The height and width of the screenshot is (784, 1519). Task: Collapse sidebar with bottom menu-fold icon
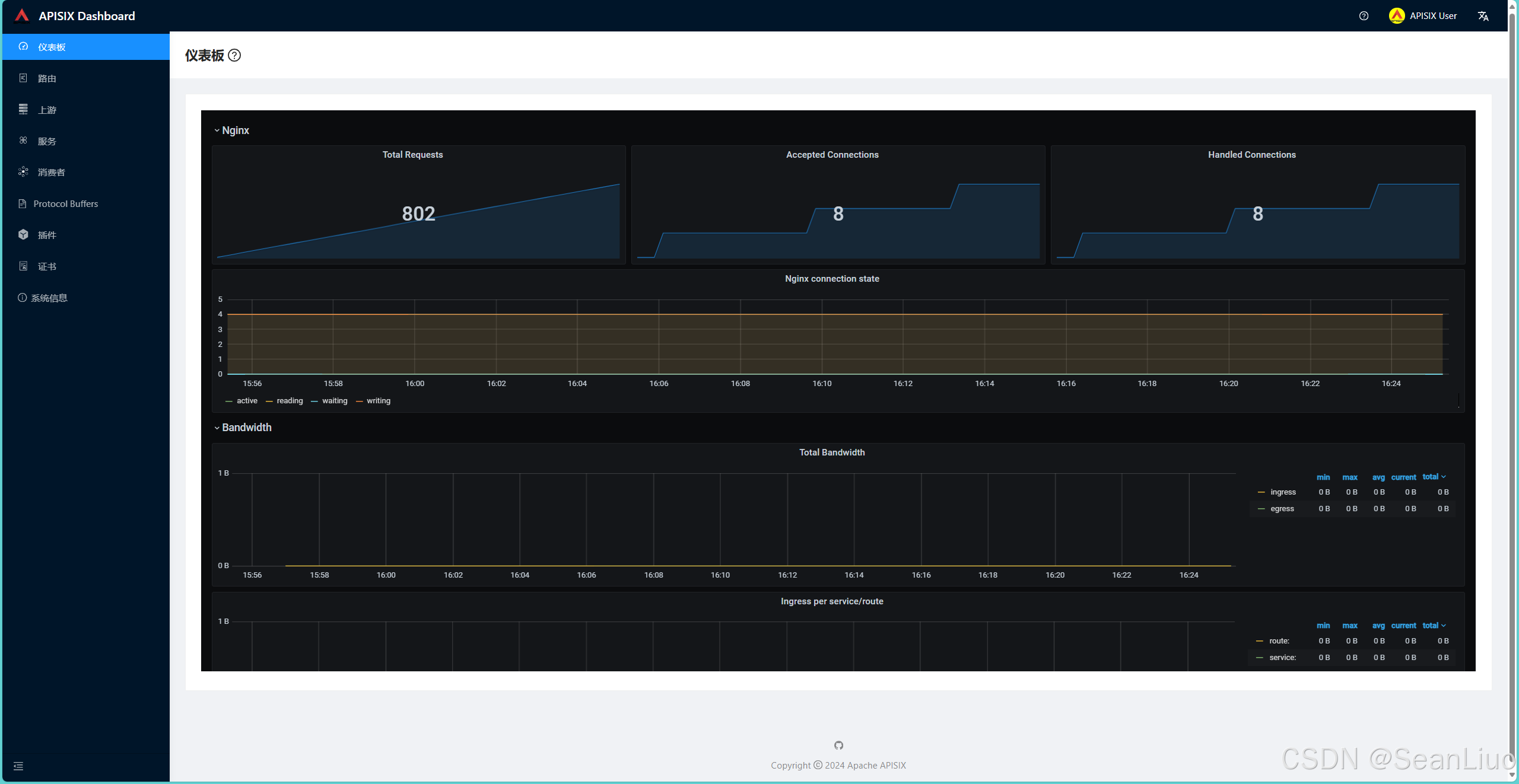(18, 766)
